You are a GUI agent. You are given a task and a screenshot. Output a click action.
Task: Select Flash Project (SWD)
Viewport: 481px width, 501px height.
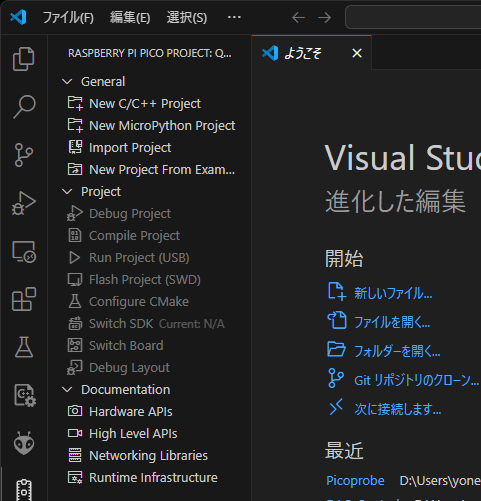pos(149,280)
